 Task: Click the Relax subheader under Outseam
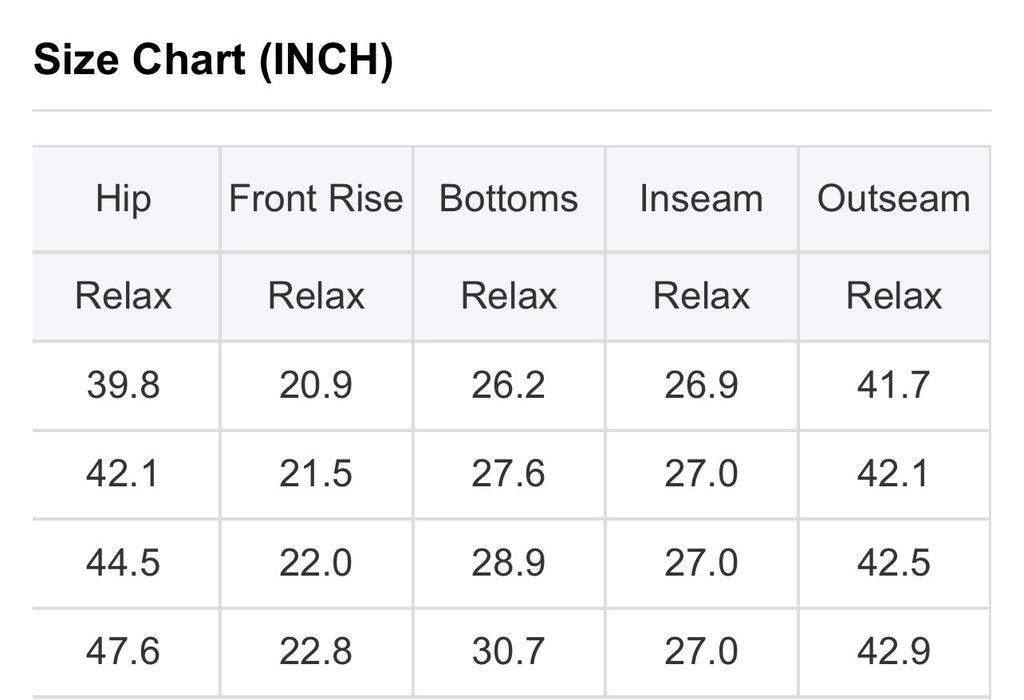894,296
